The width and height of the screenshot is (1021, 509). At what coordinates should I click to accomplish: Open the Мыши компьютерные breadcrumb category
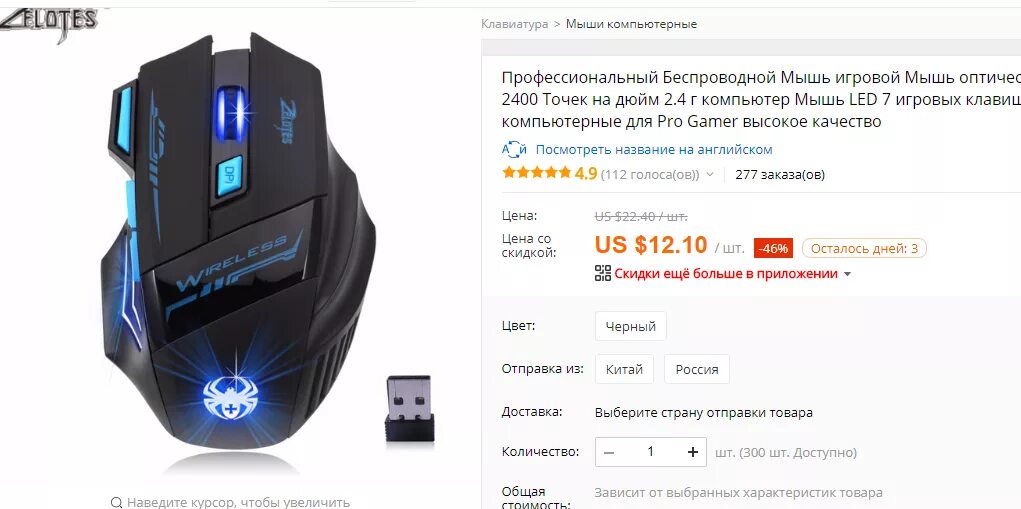[631, 24]
